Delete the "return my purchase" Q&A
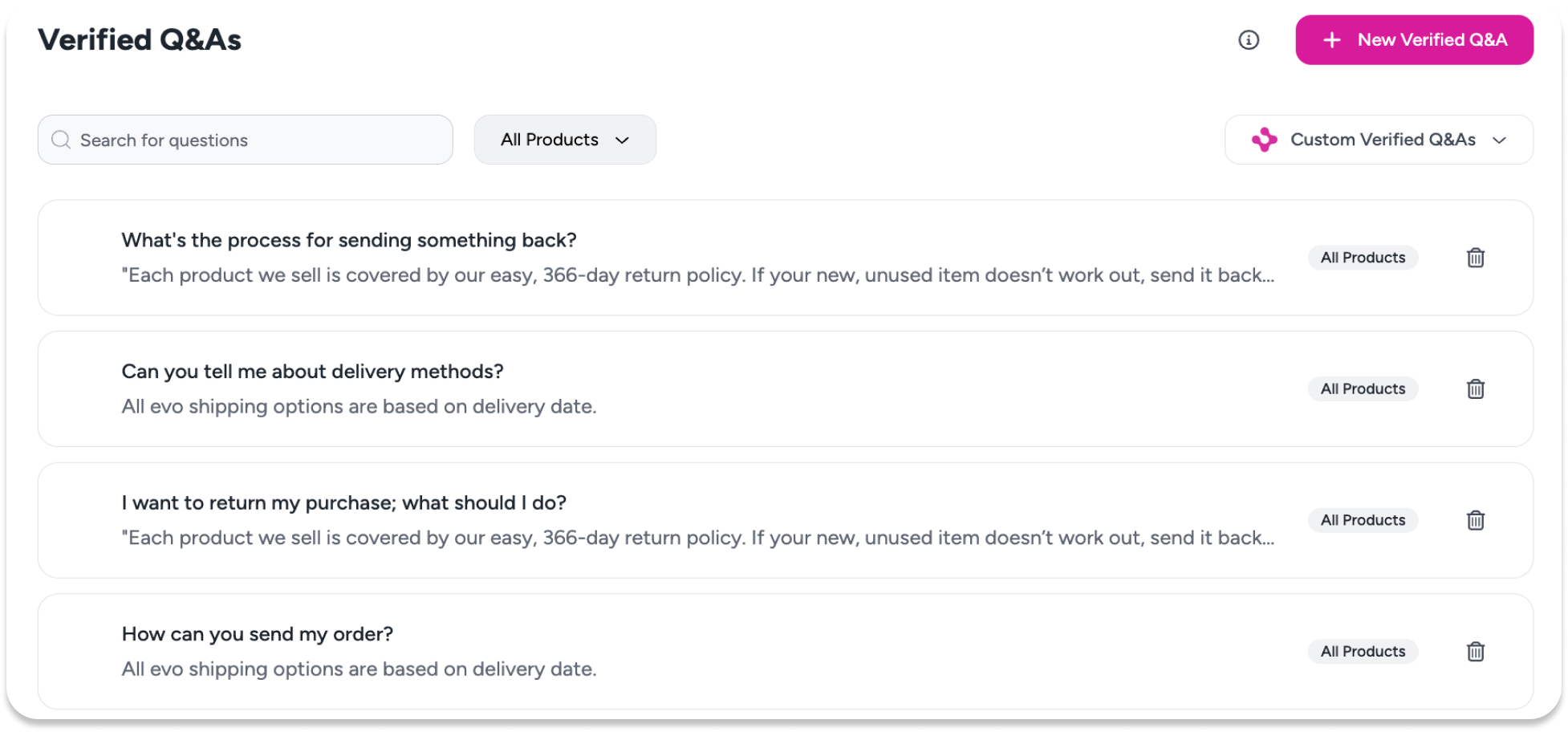The height and width of the screenshot is (732, 1568). coord(1476,520)
